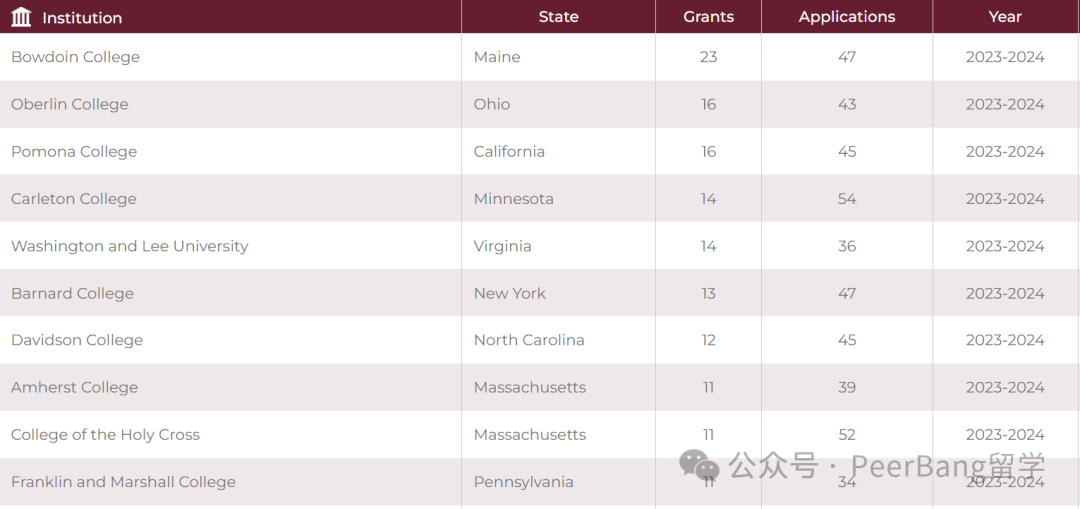Select the Oberlin College row name

[70, 104]
